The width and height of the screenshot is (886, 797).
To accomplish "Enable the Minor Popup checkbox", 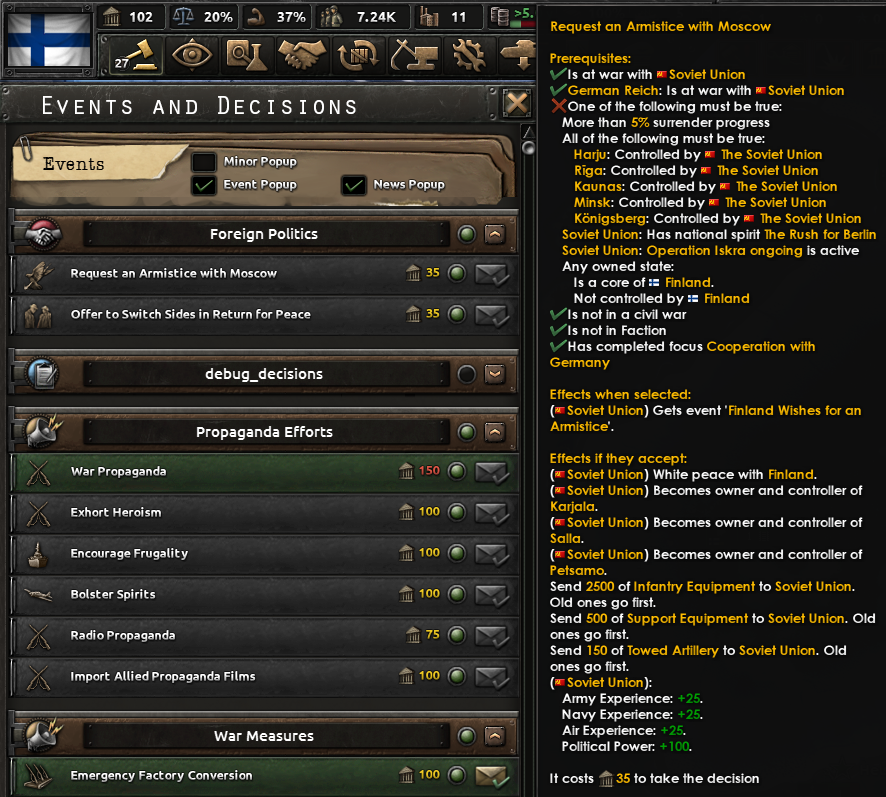I will pos(203,162).
